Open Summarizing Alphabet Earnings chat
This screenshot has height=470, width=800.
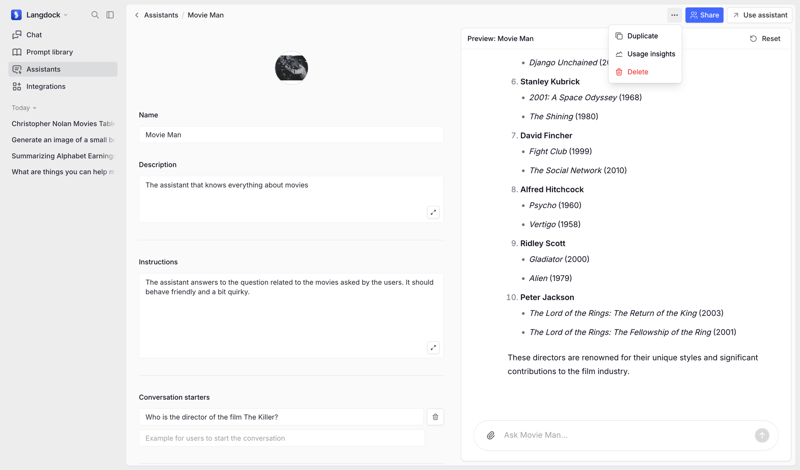click(63, 156)
